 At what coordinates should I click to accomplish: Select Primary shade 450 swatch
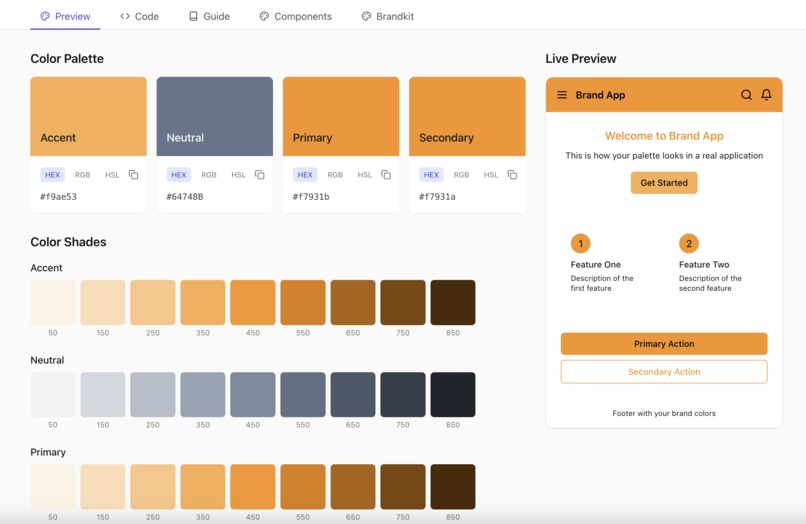tap(253, 486)
